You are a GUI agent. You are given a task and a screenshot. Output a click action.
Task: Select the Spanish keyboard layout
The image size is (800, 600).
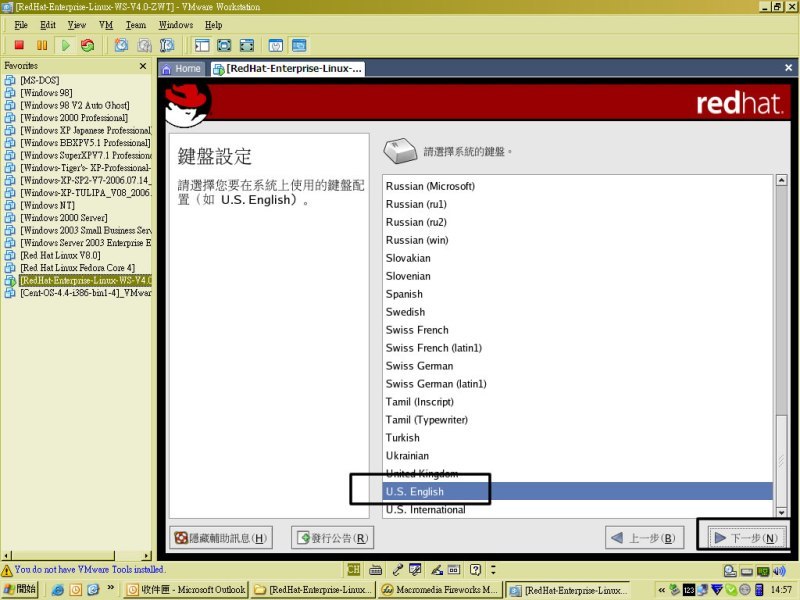578,294
